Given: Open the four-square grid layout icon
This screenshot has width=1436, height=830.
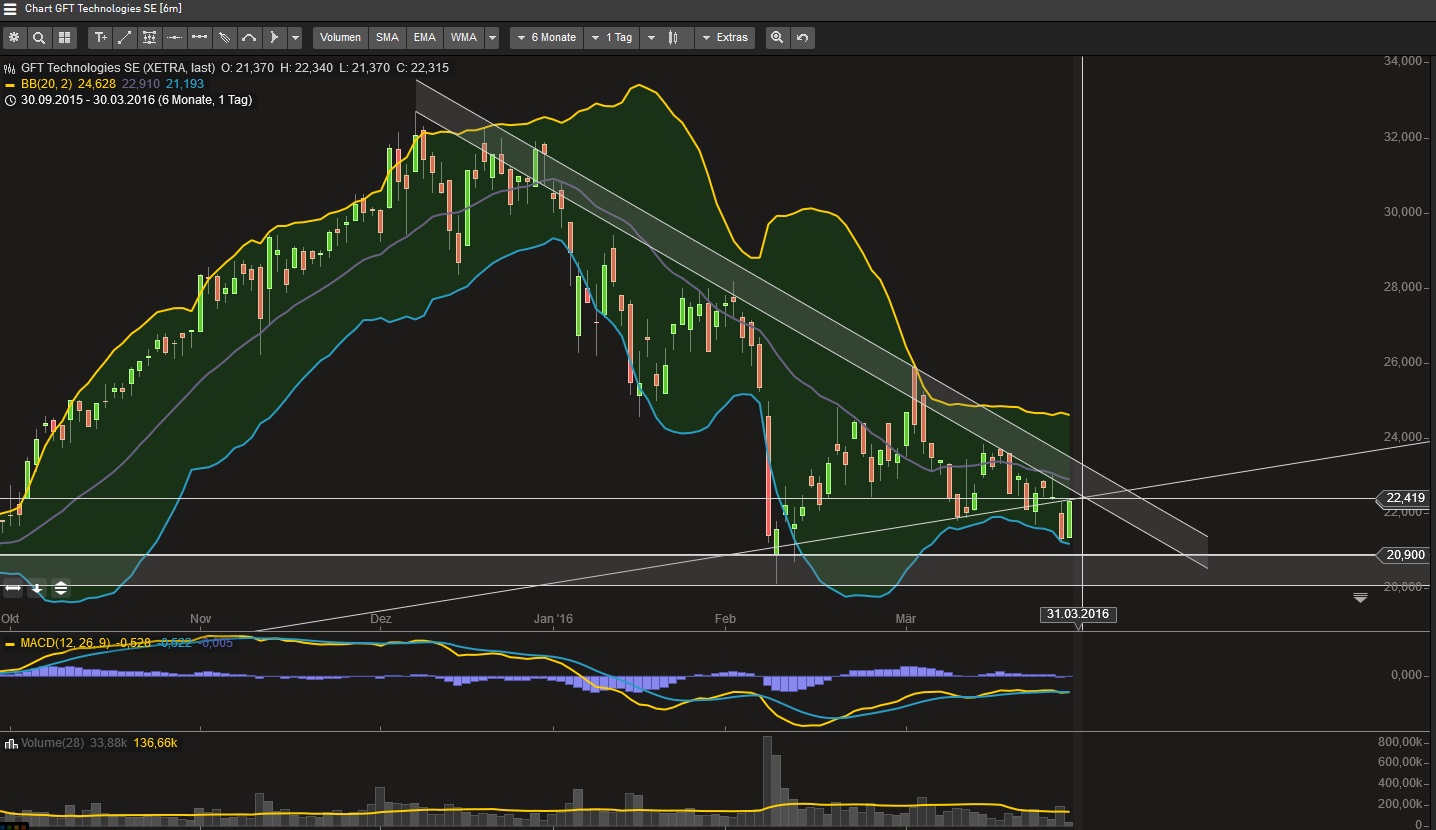Looking at the screenshot, I should click(64, 38).
